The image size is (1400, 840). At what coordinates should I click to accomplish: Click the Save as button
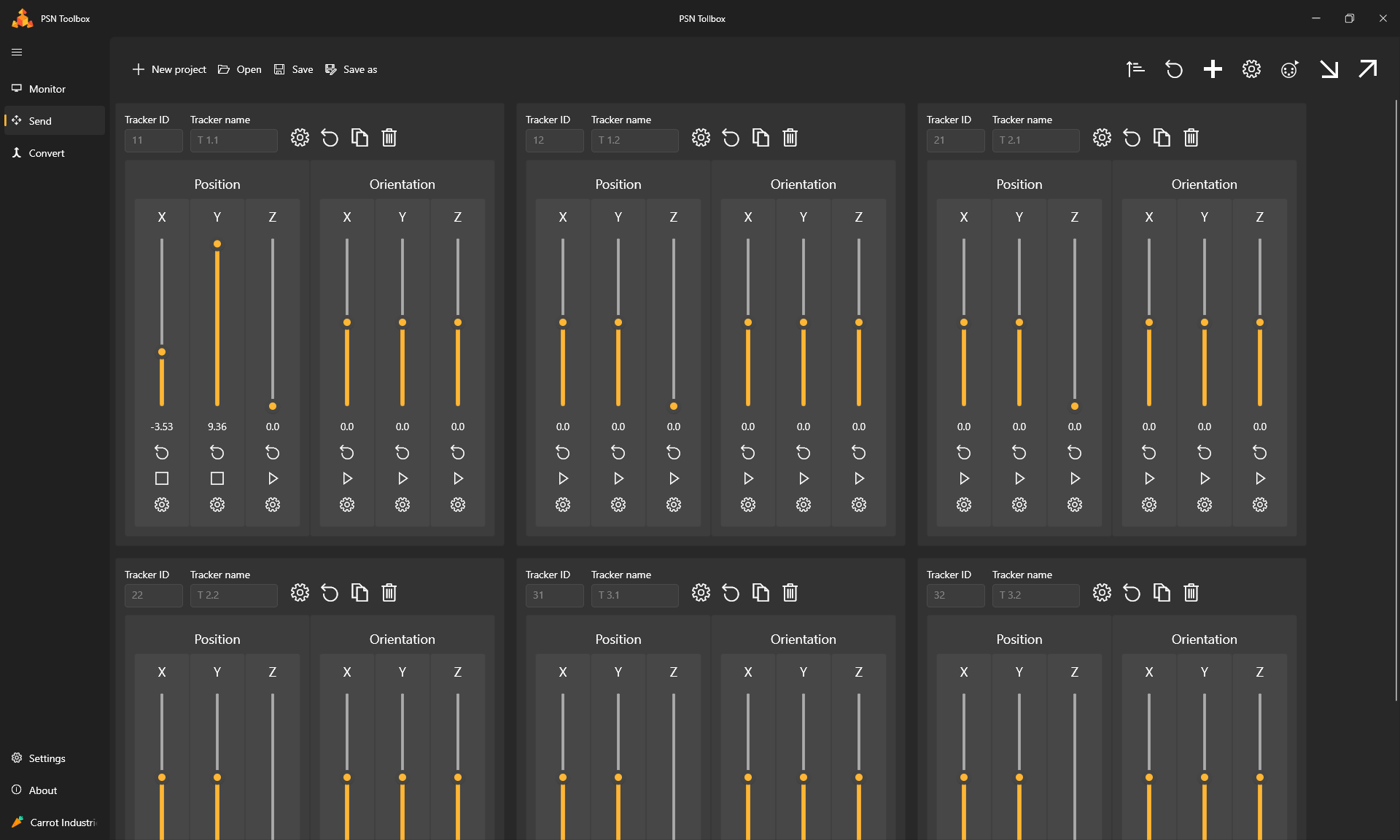pos(351,69)
